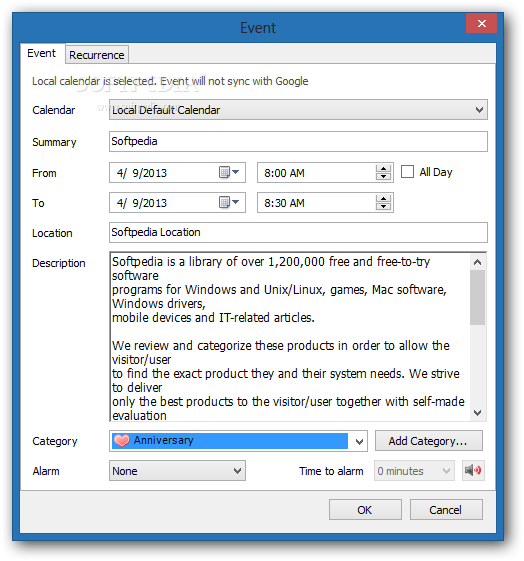Viewport: 524px width, 561px height.
Task: Increase the To time with up spinner
Action: click(x=383, y=199)
